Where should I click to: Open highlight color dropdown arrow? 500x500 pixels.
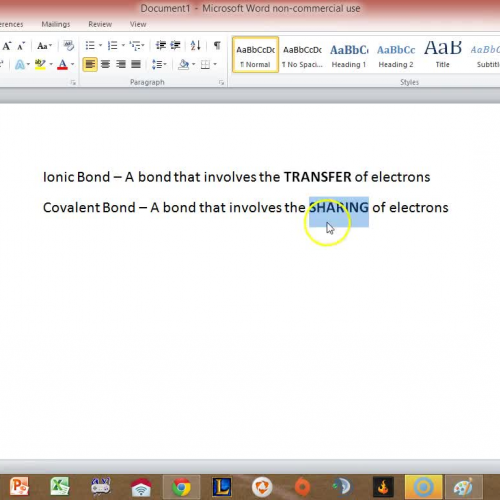coord(51,64)
